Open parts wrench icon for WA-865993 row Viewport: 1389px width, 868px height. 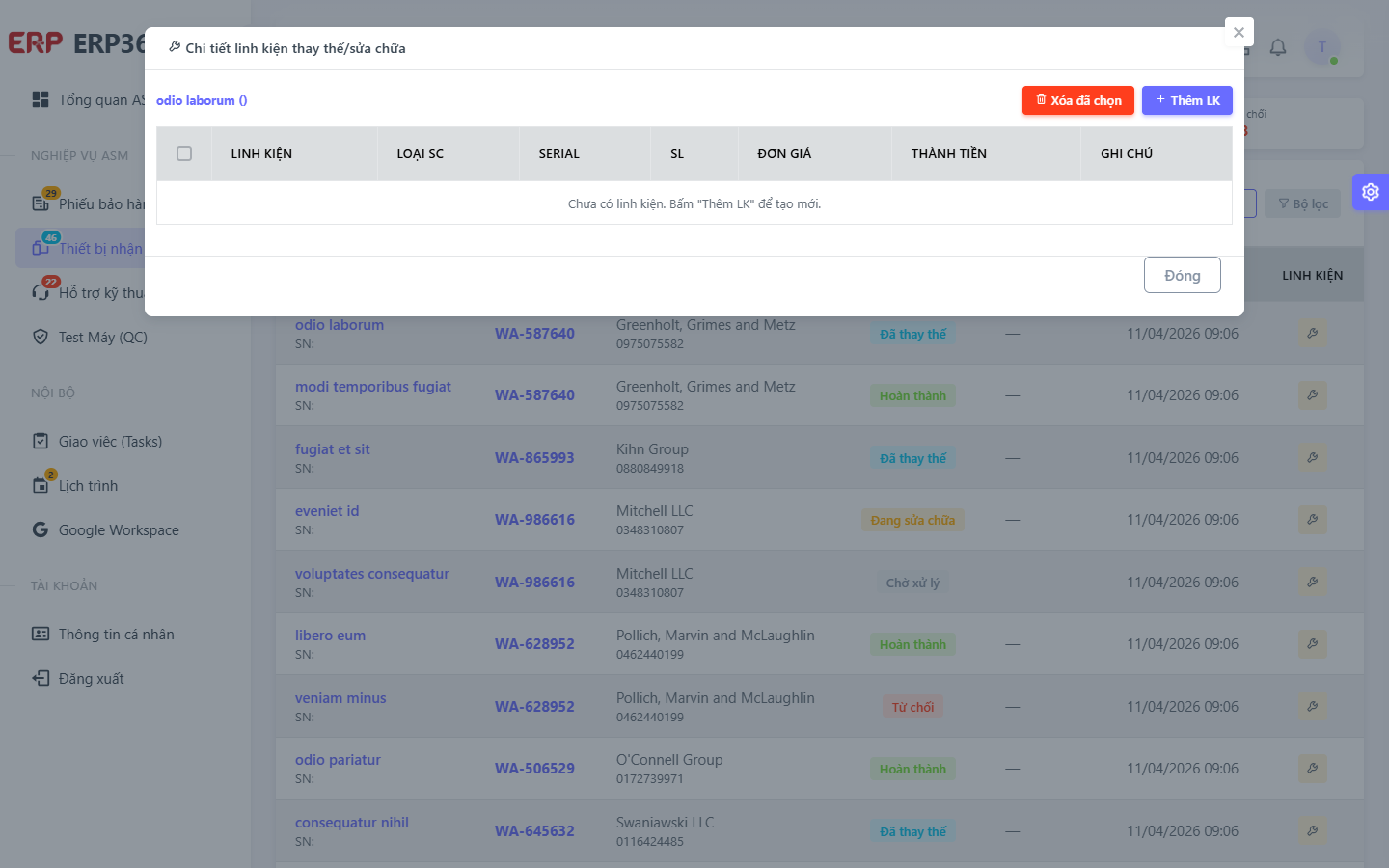point(1313,458)
